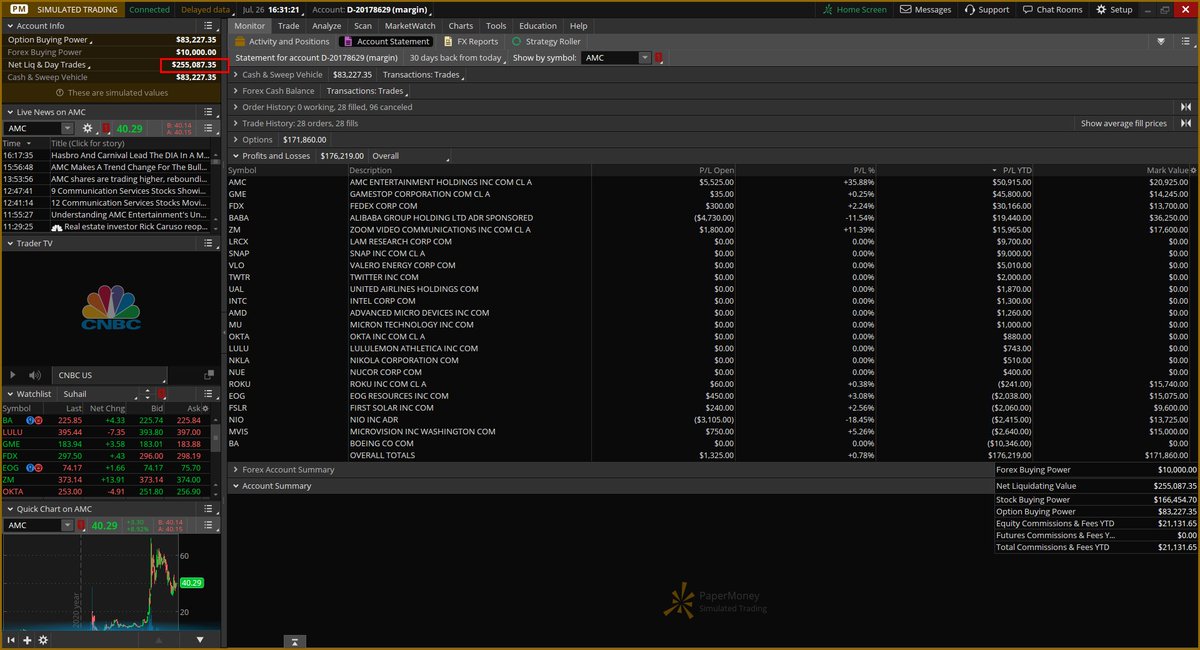Collapse the Account Info gadget
This screenshot has width=1200, height=650.
click(9, 26)
